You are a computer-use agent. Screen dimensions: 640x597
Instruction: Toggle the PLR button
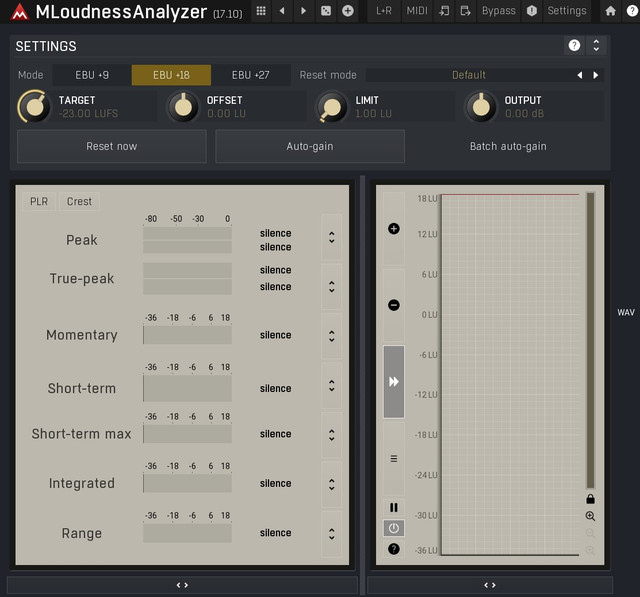[x=39, y=201]
